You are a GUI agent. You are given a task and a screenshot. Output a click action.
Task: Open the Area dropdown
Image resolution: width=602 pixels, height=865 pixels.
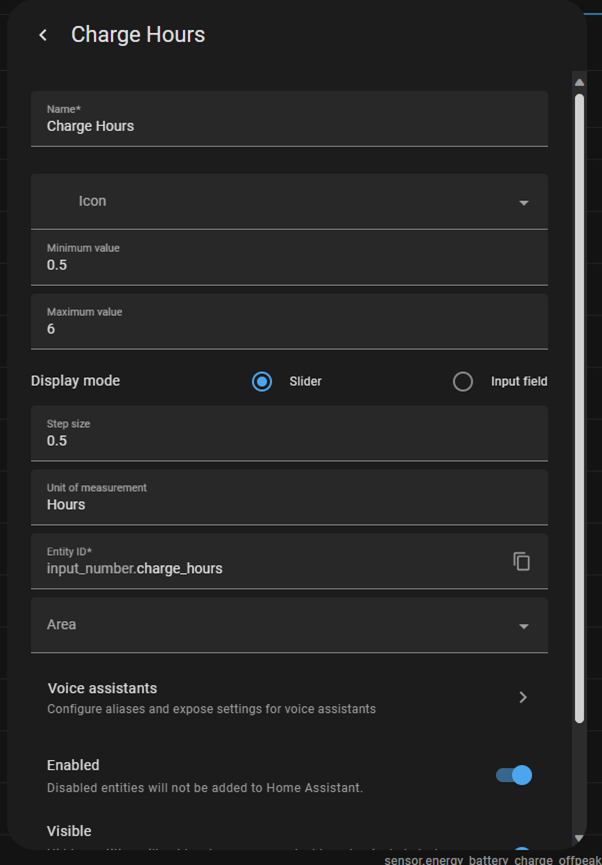click(289, 625)
